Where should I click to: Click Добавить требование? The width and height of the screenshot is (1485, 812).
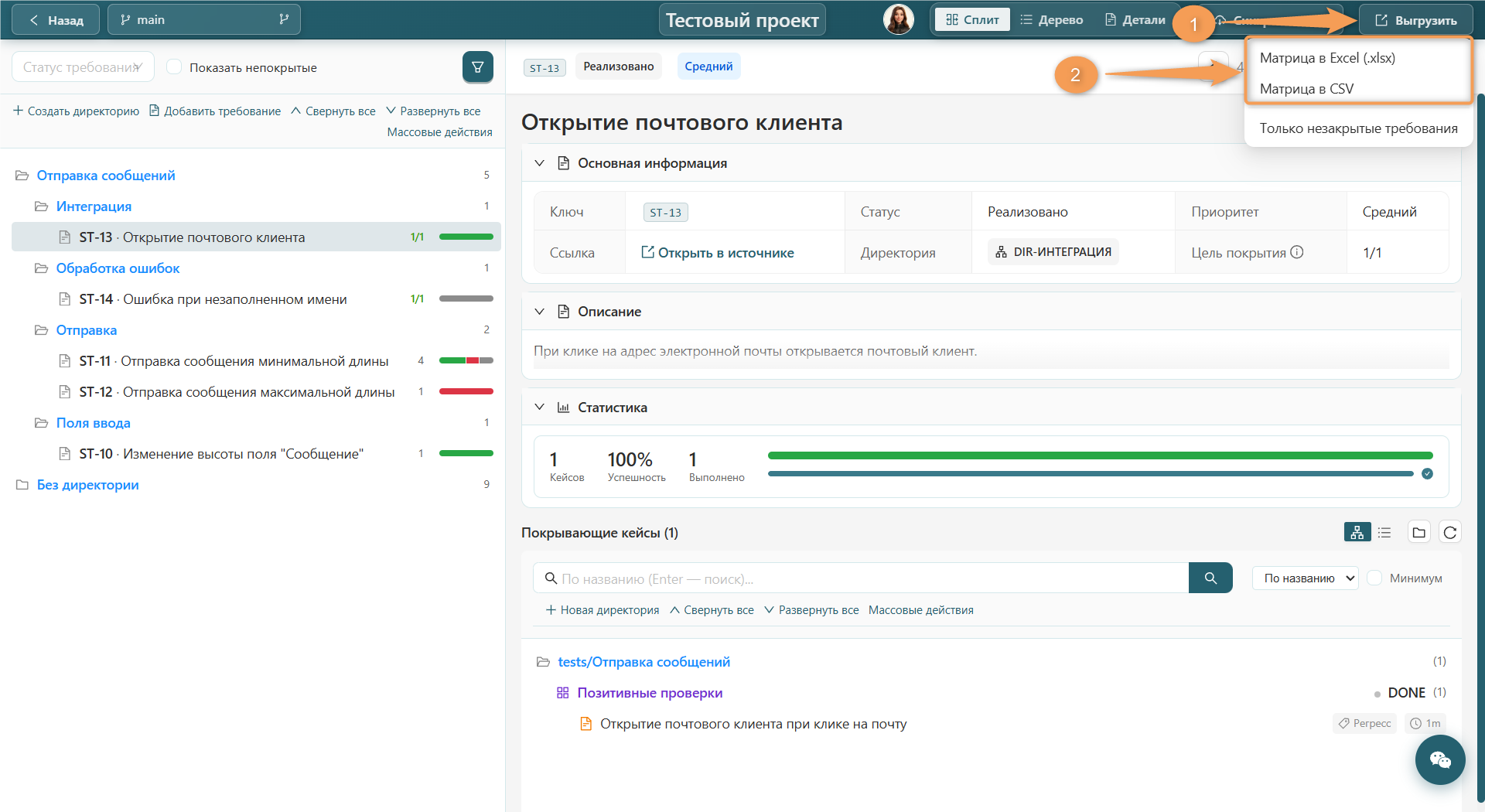tap(214, 111)
